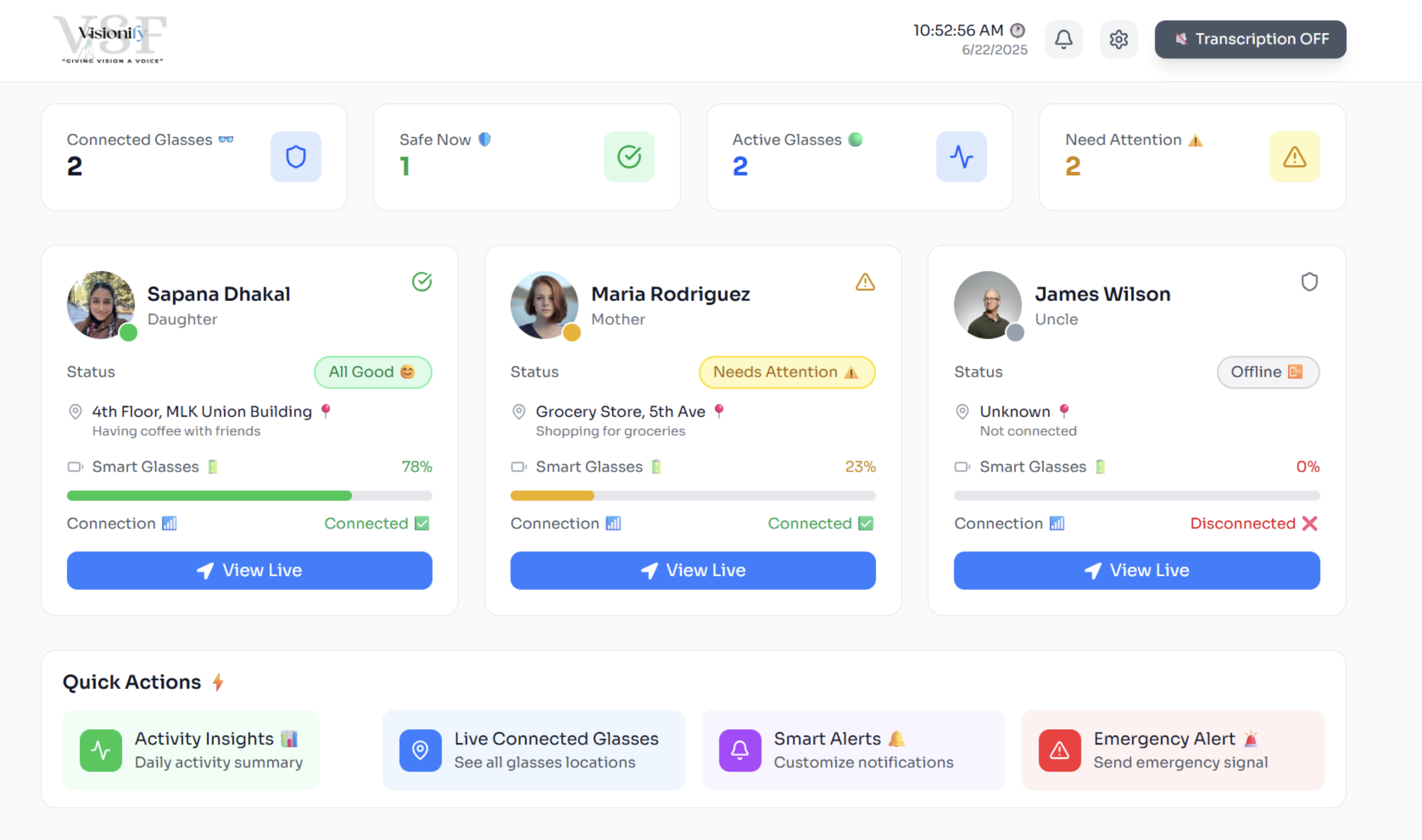Click James Wilson's profile photo
Viewport: 1422px width, 840px height.
[x=987, y=305]
